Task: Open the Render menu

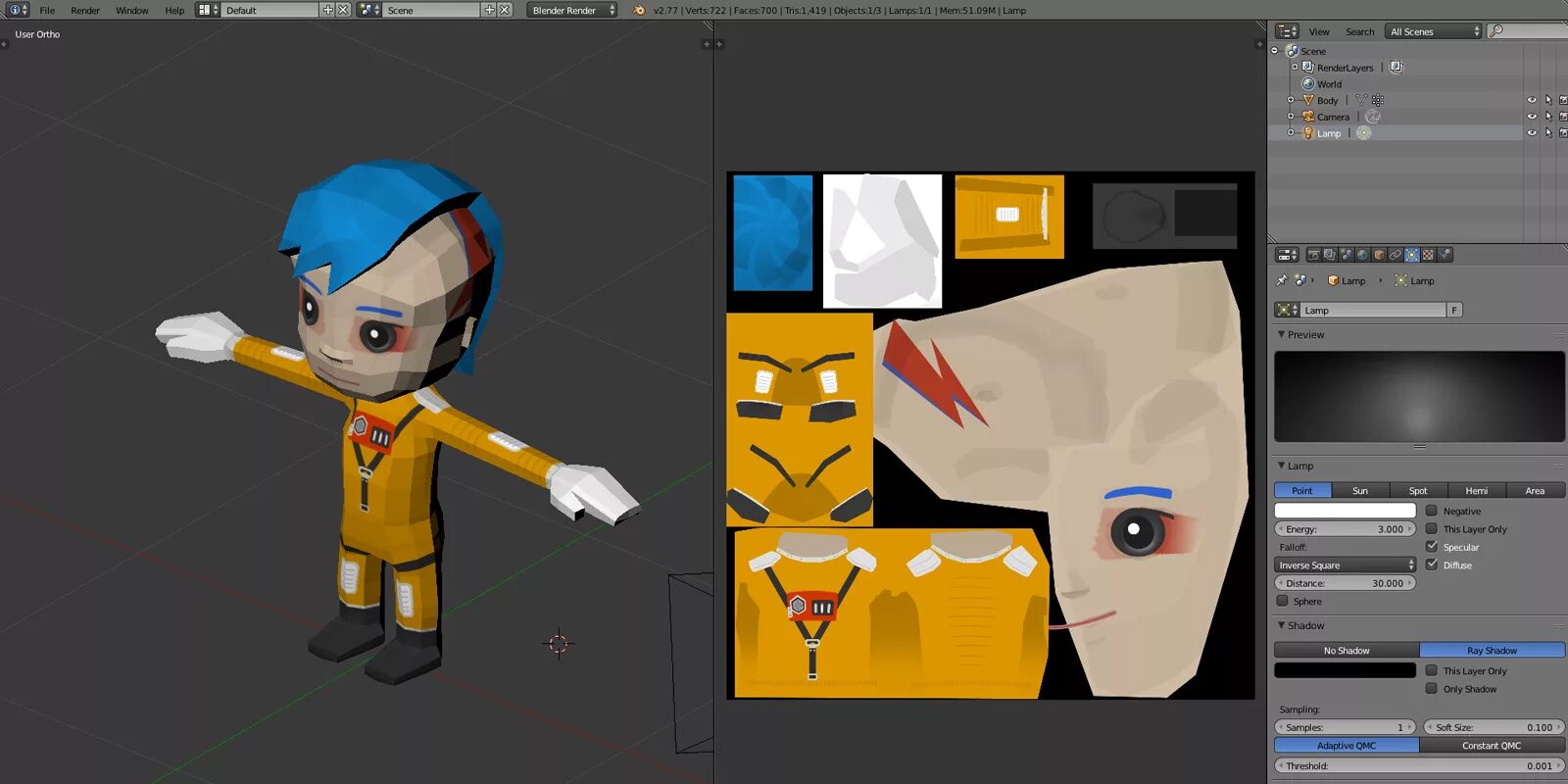Action: pyautogui.click(x=85, y=11)
